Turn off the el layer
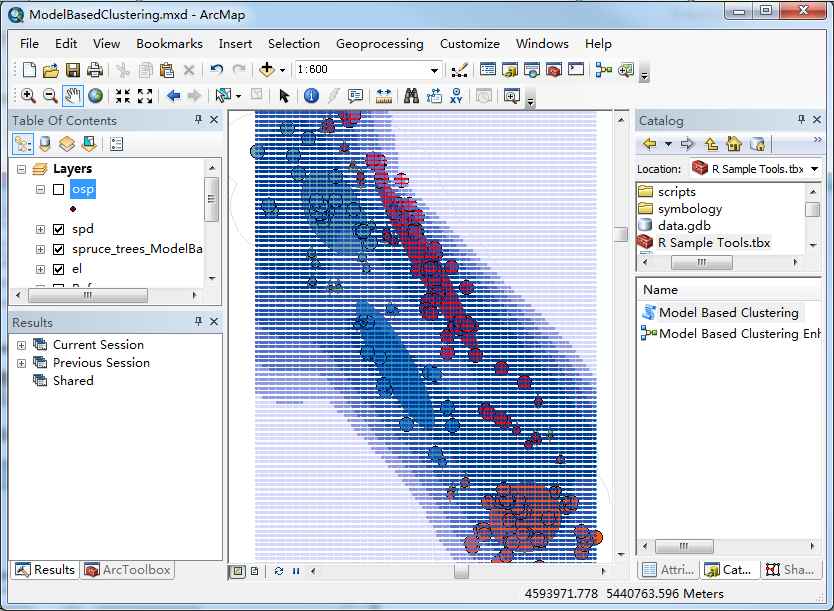The width and height of the screenshot is (834, 611). [59, 269]
